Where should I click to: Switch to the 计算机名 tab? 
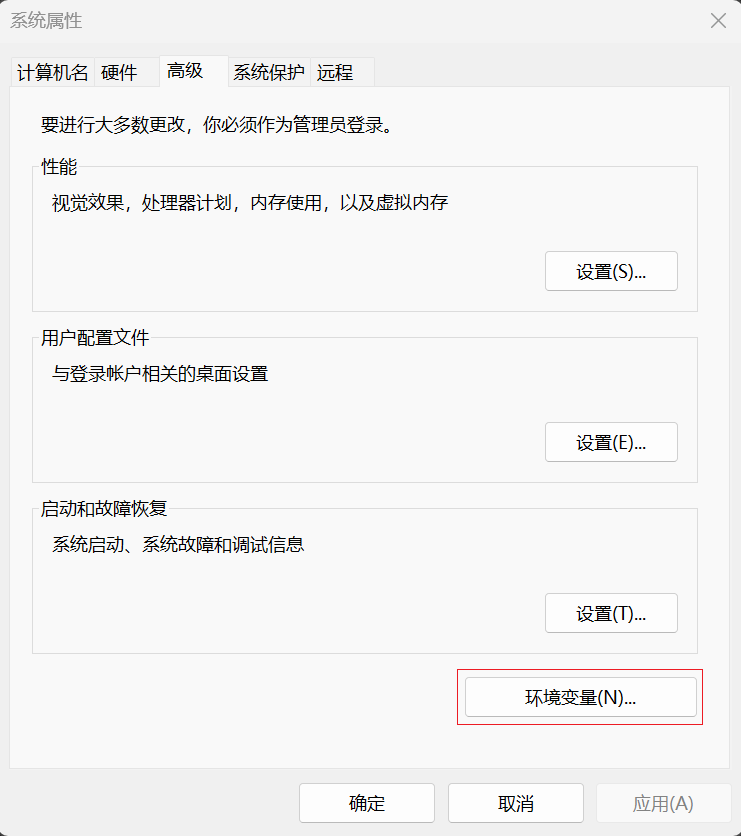(x=51, y=71)
